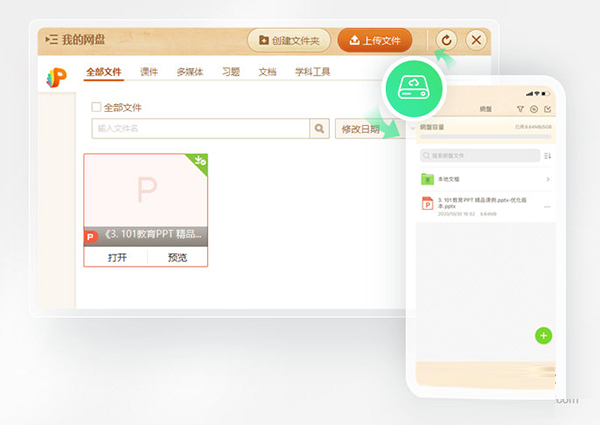600x425 pixels.
Task: Click the refresh icon in title bar
Action: point(446,40)
